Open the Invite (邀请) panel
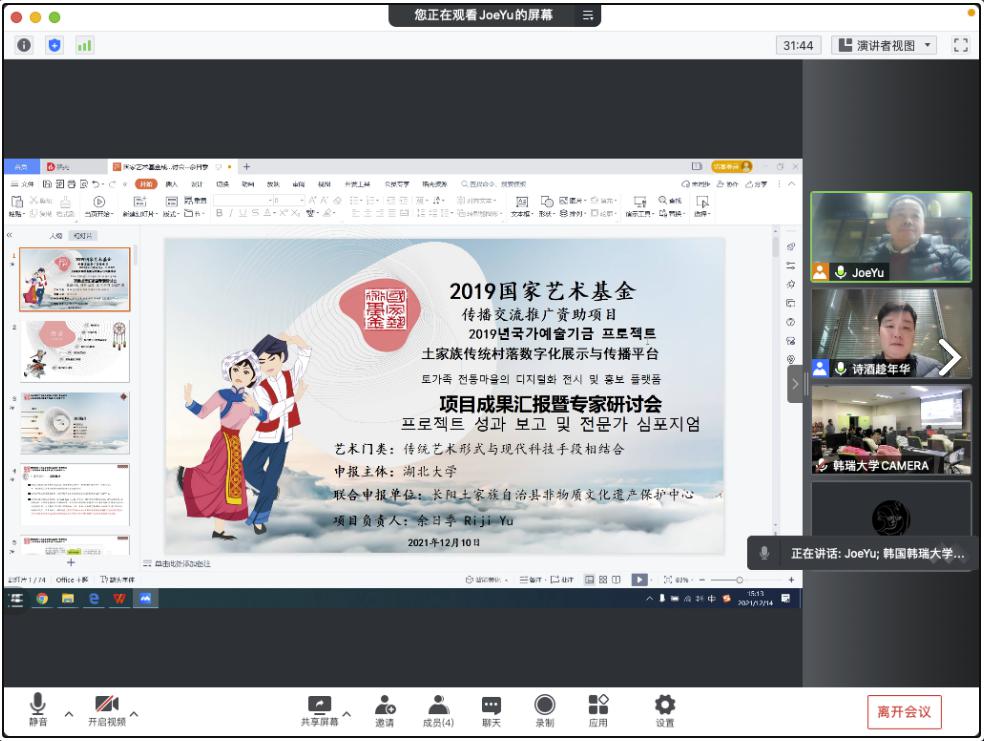This screenshot has width=984, height=741. pos(385,711)
